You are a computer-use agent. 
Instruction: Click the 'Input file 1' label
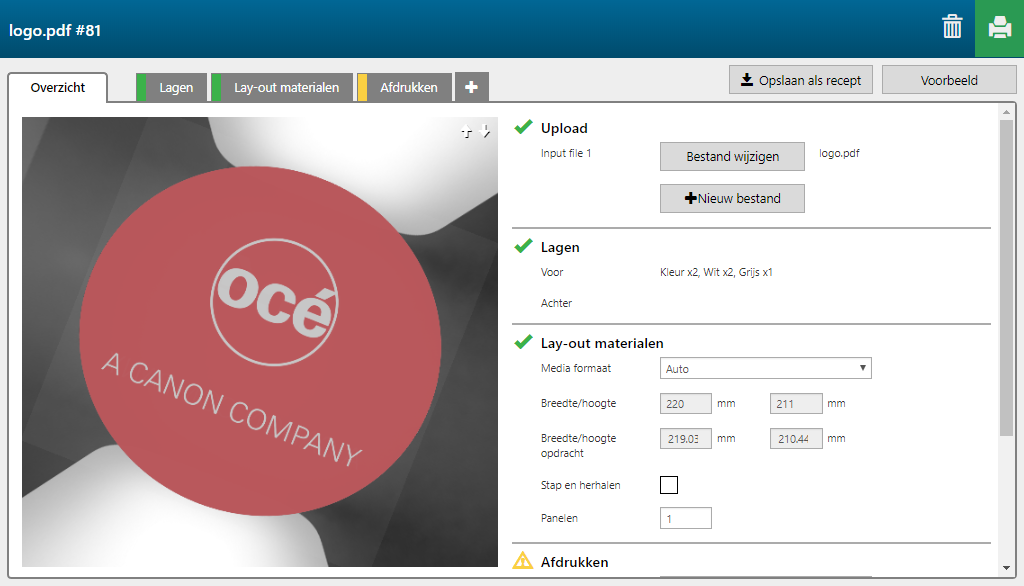click(566, 153)
